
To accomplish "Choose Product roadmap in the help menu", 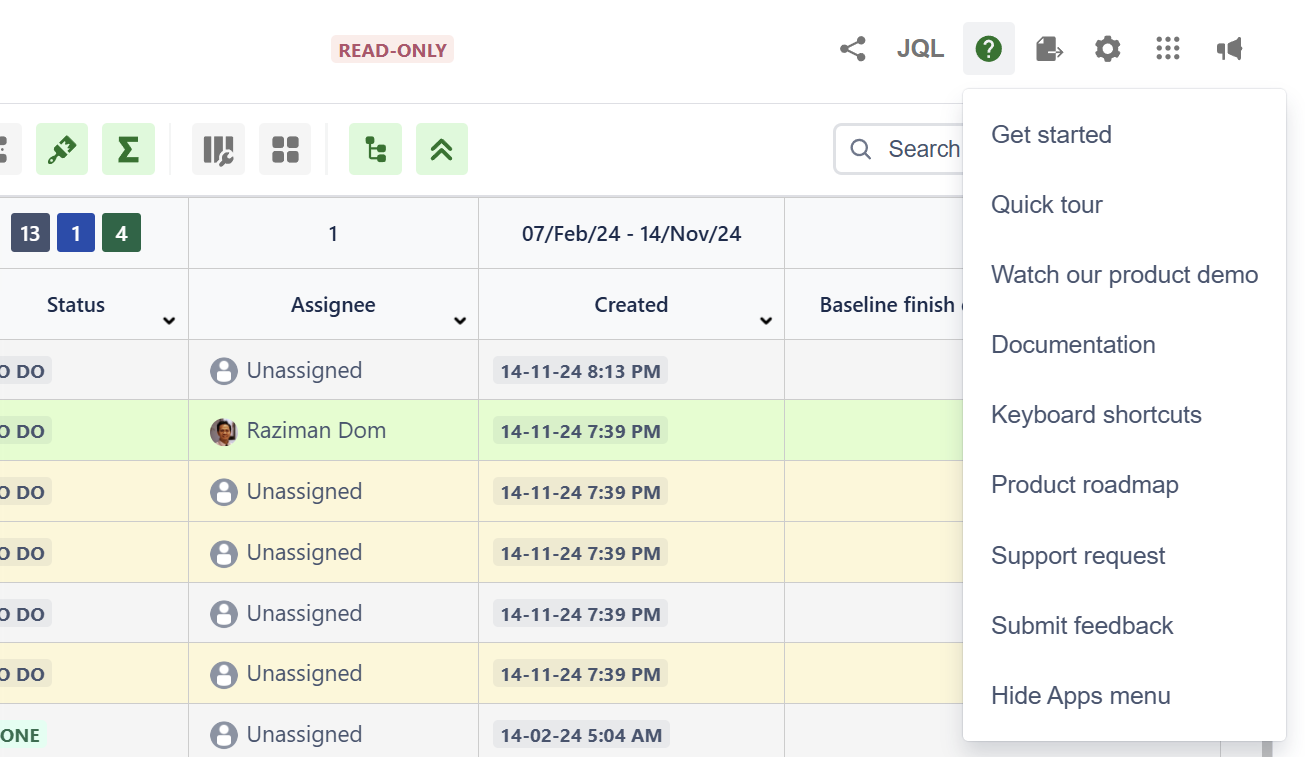I will 1084,485.
